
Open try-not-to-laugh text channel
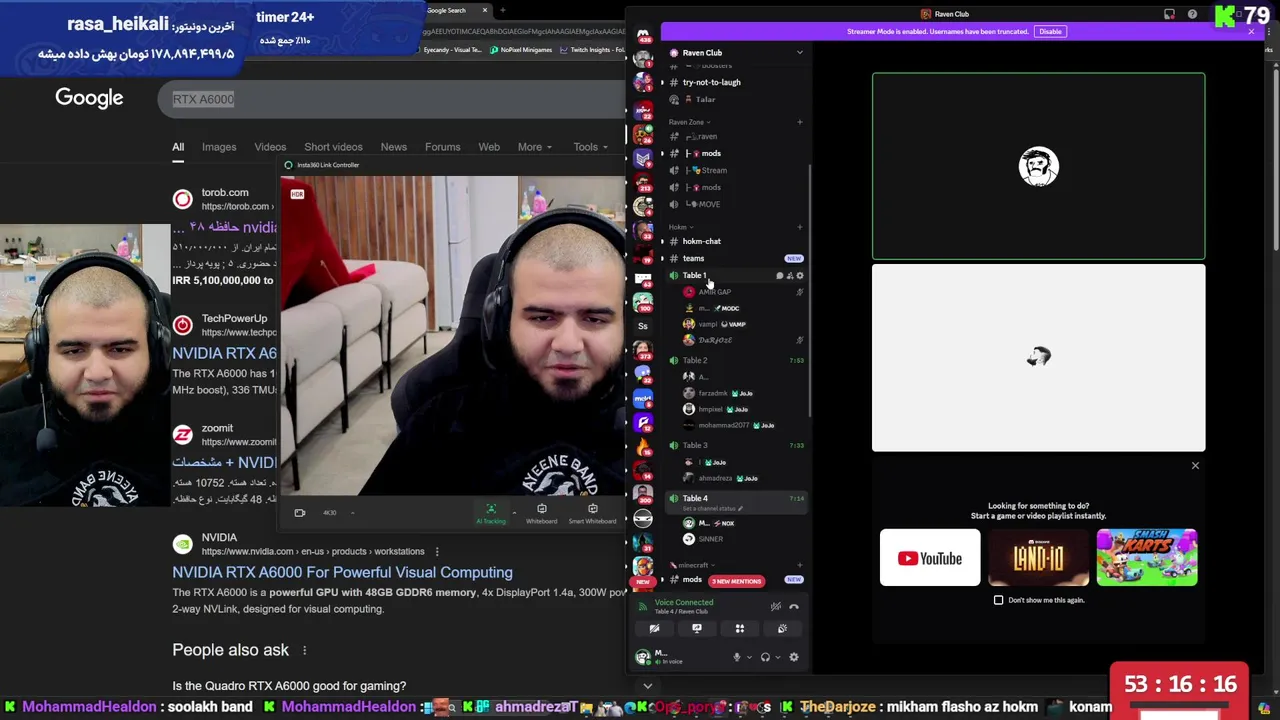[x=736, y=82]
